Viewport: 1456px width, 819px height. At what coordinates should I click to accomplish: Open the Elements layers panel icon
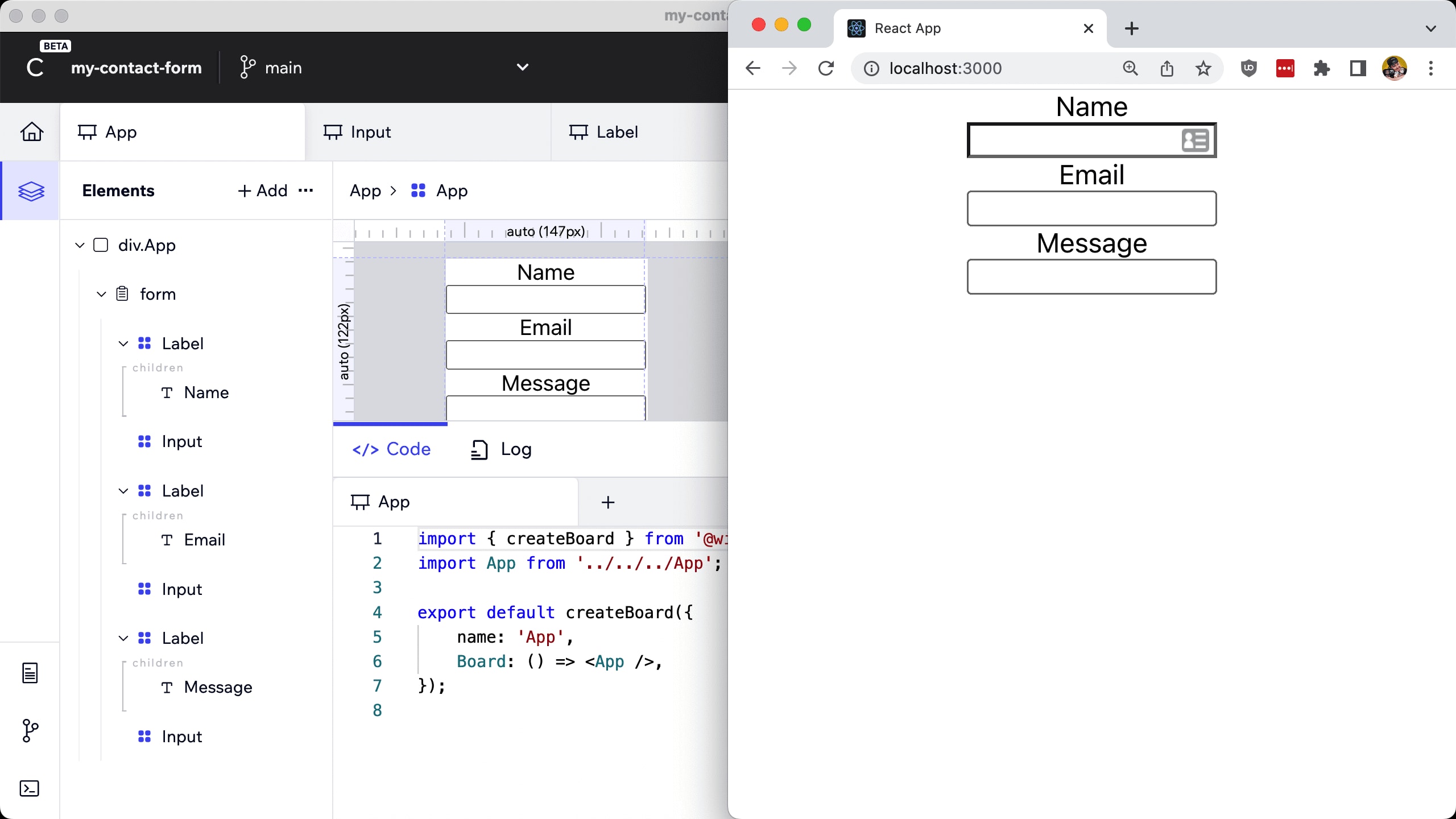click(x=31, y=191)
